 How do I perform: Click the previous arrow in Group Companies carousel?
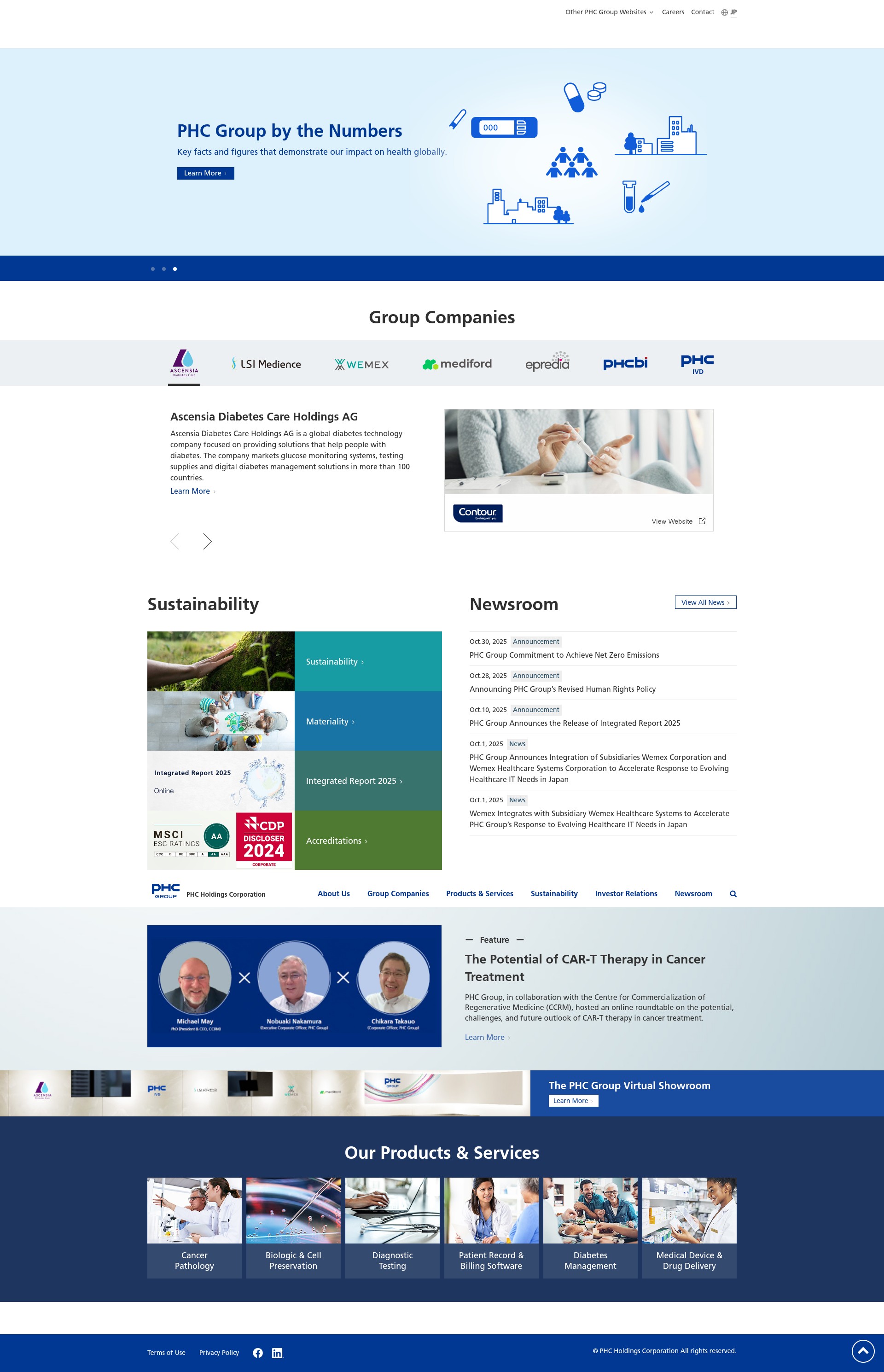pyautogui.click(x=175, y=541)
